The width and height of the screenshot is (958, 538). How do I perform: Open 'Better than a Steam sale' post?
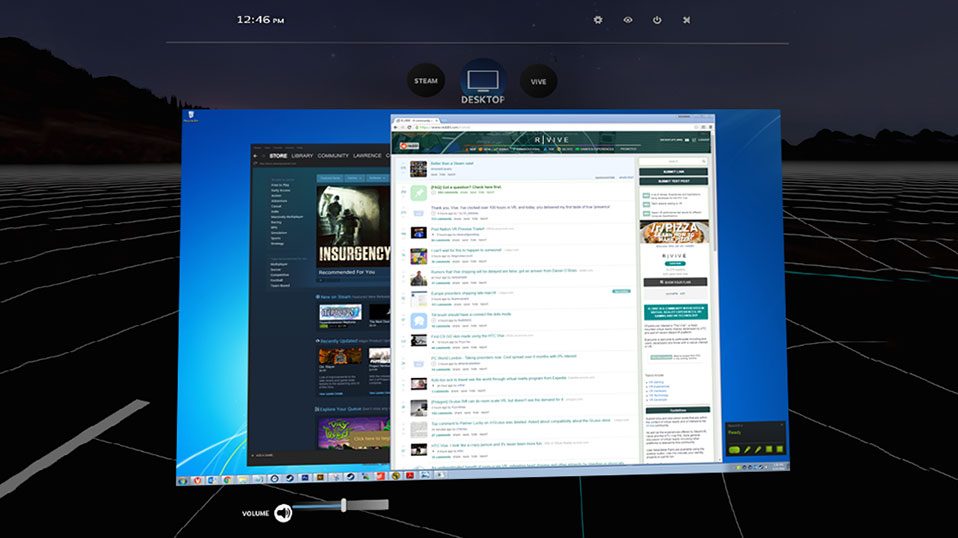[x=452, y=164]
